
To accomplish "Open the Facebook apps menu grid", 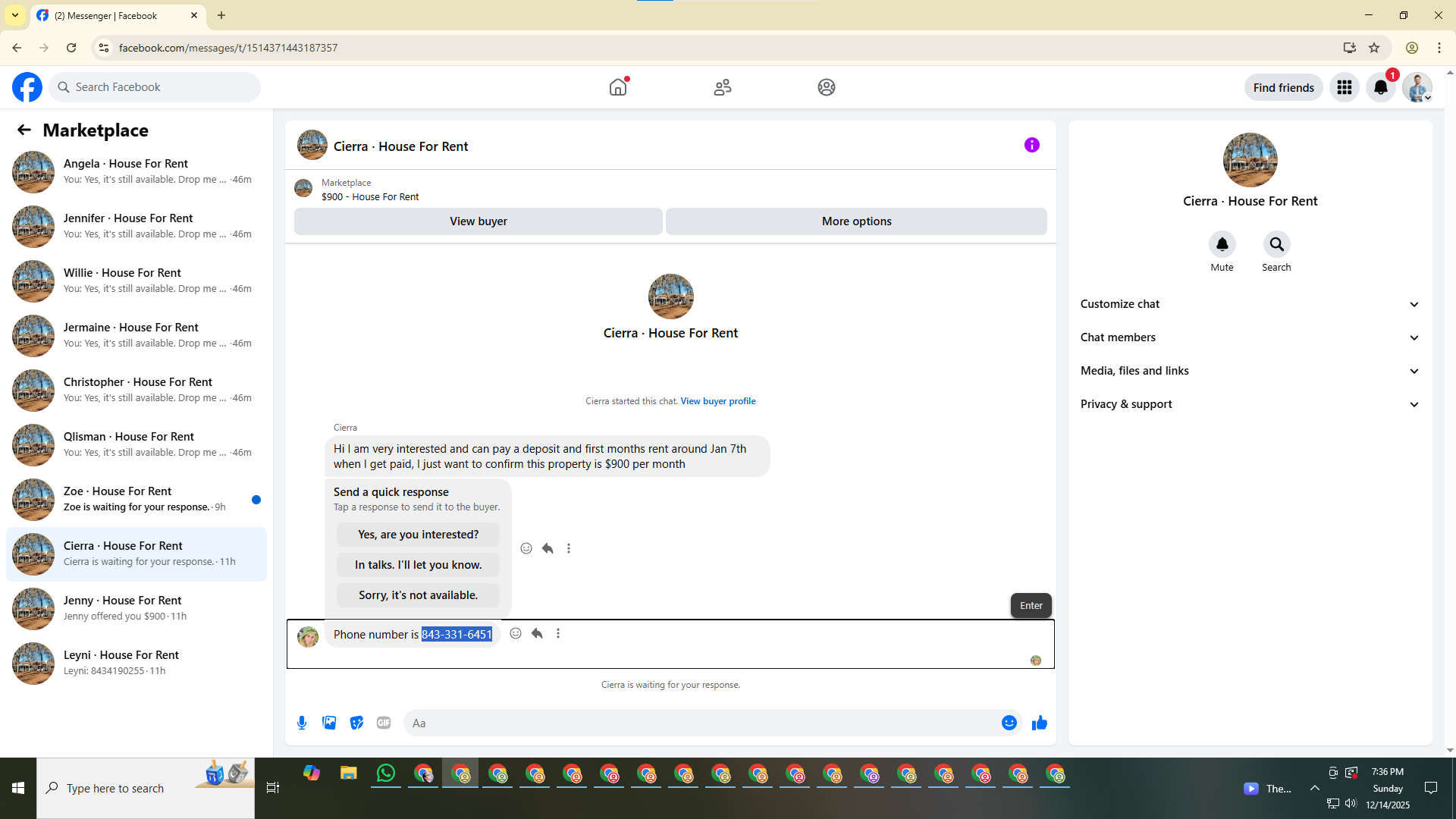I will coord(1344,87).
